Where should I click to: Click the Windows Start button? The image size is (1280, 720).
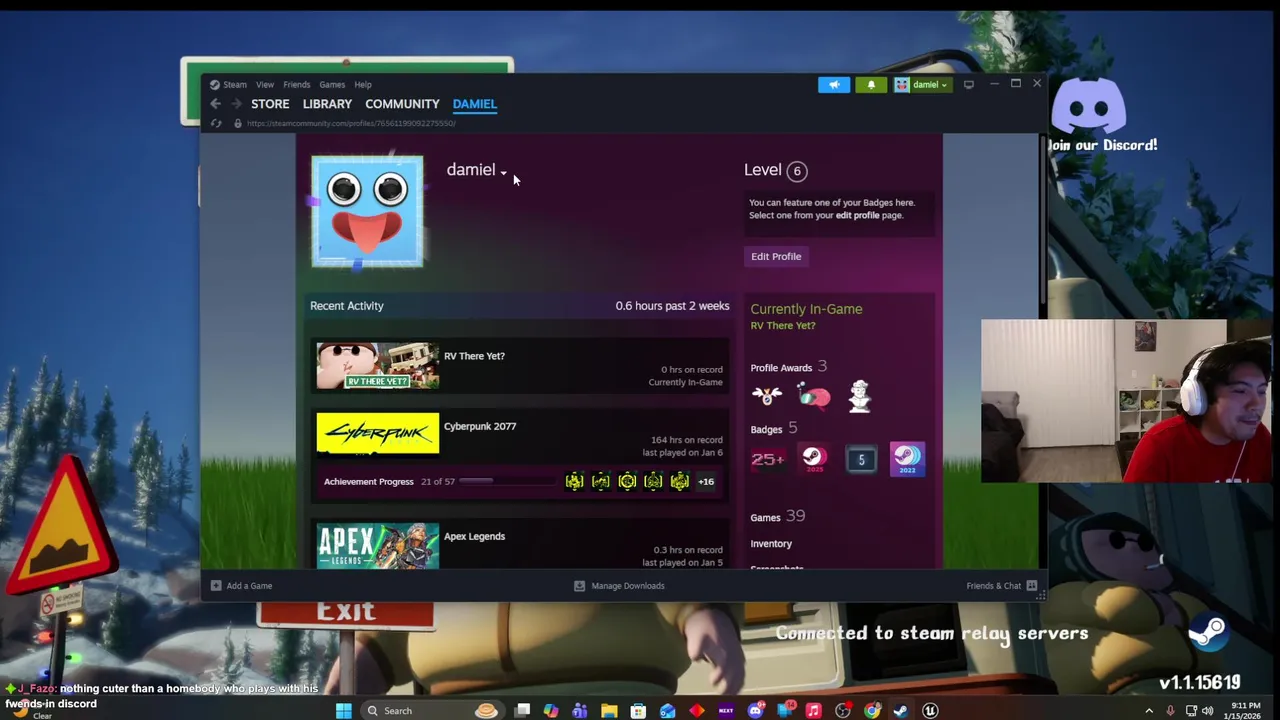click(343, 711)
